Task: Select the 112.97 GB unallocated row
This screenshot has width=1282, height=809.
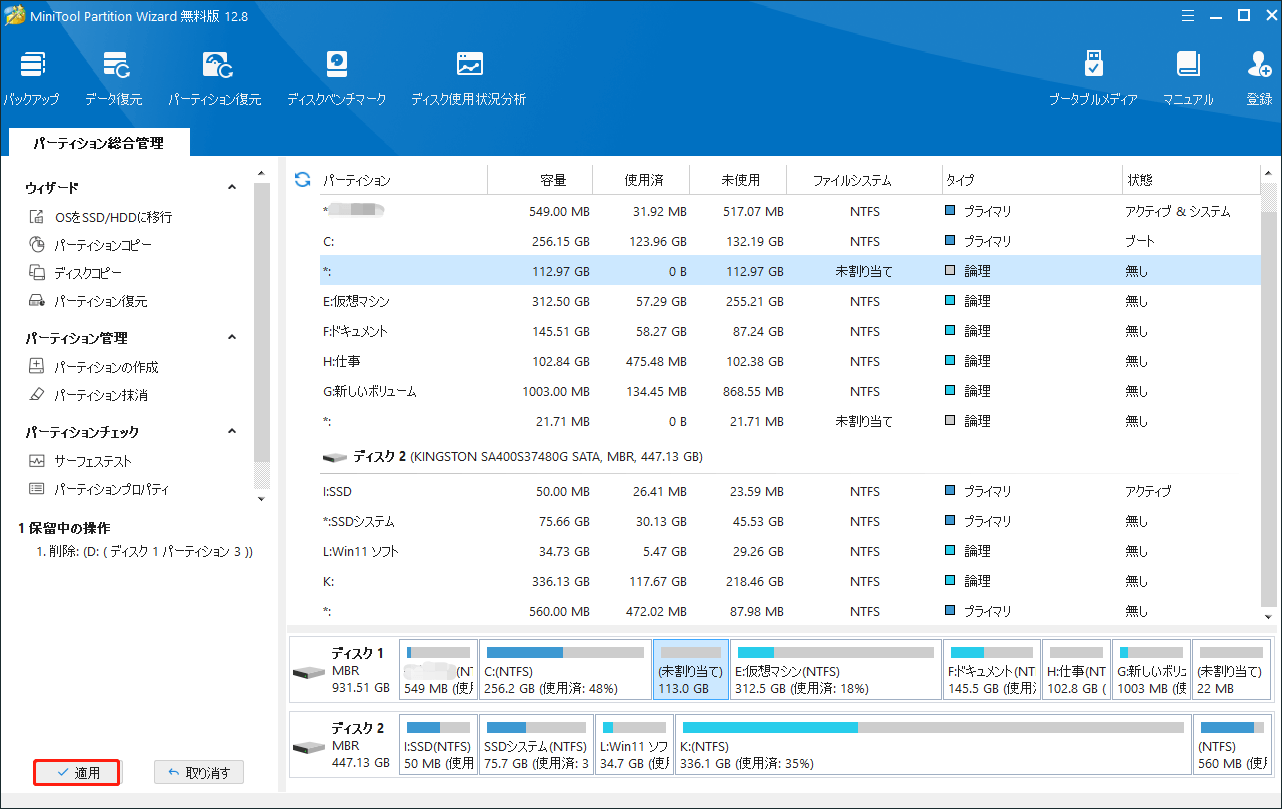Action: coord(789,271)
